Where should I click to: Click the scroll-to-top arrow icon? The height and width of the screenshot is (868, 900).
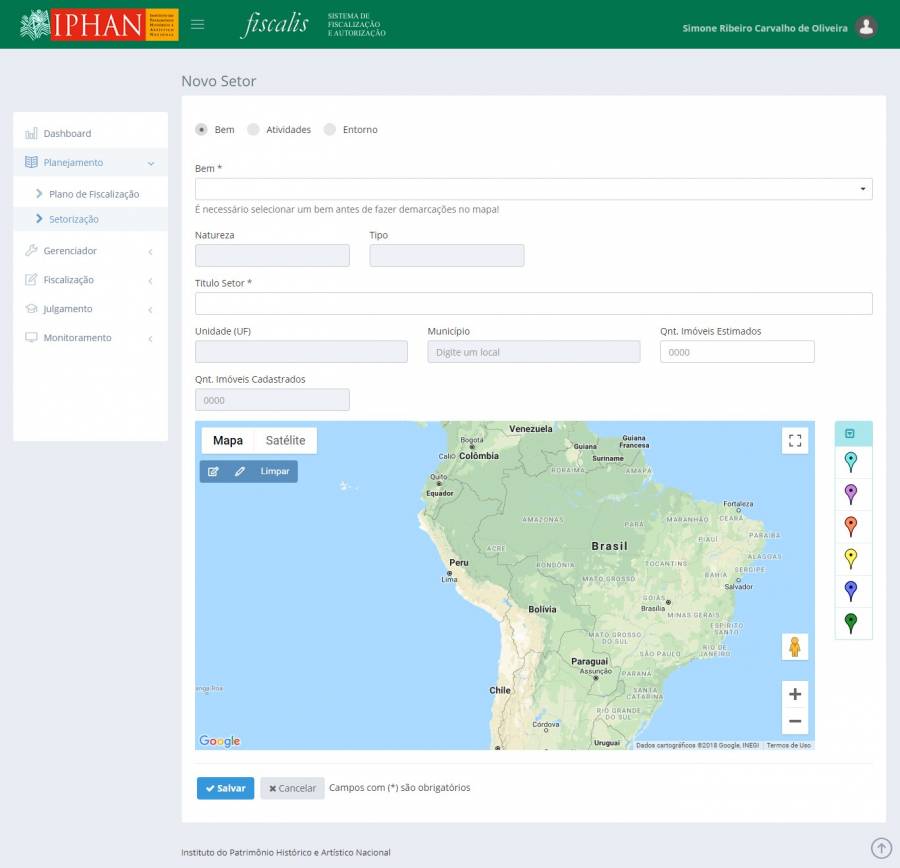click(x=881, y=848)
